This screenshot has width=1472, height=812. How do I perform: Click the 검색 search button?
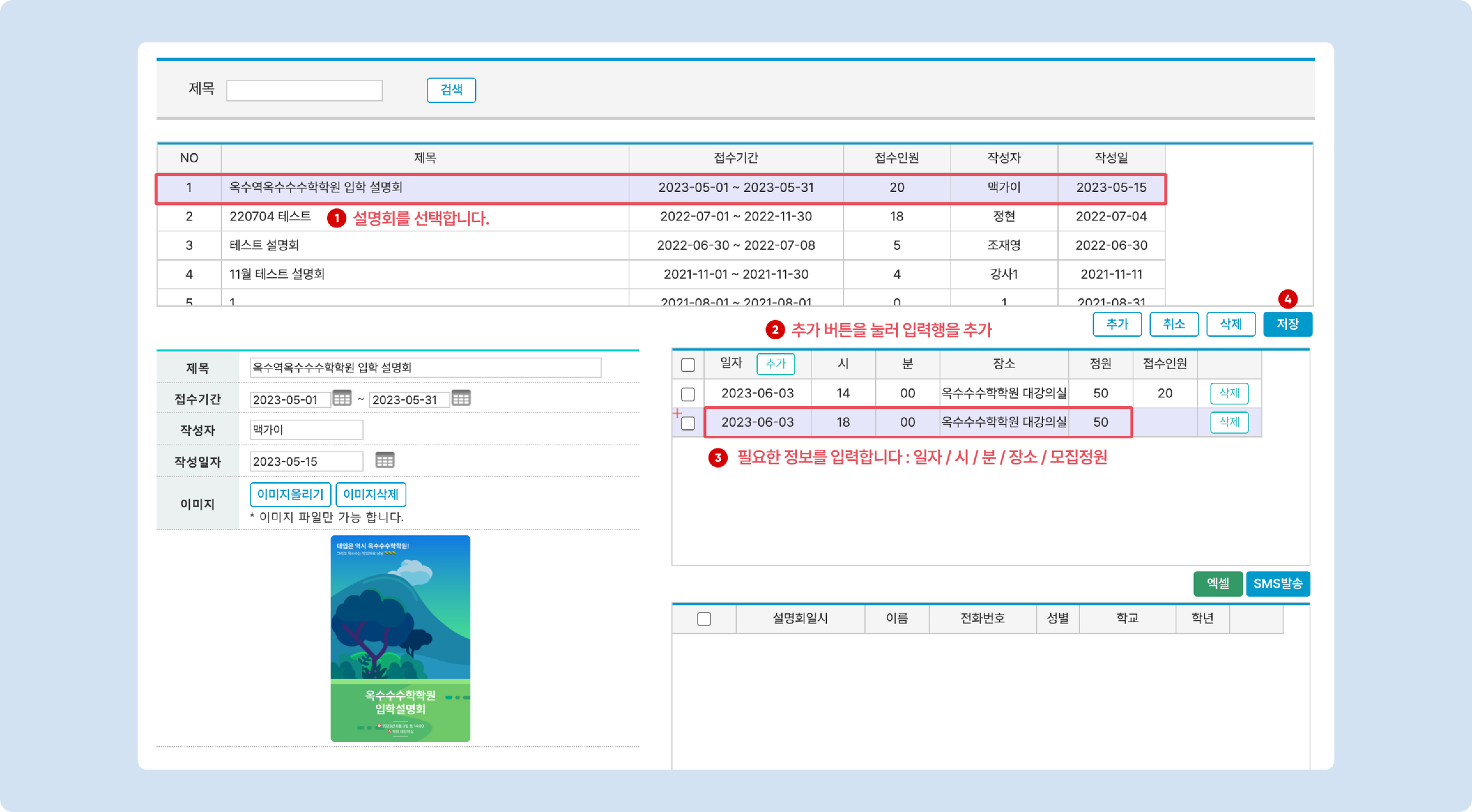[x=451, y=90]
